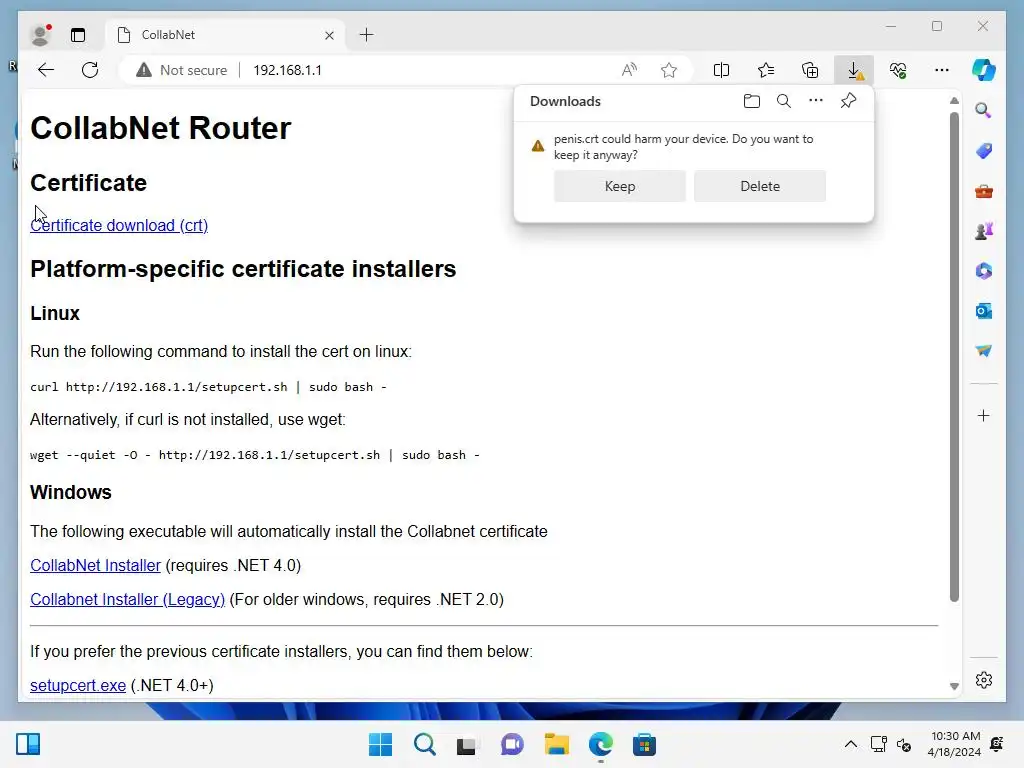Click the page scrollbar down arrow

954,686
